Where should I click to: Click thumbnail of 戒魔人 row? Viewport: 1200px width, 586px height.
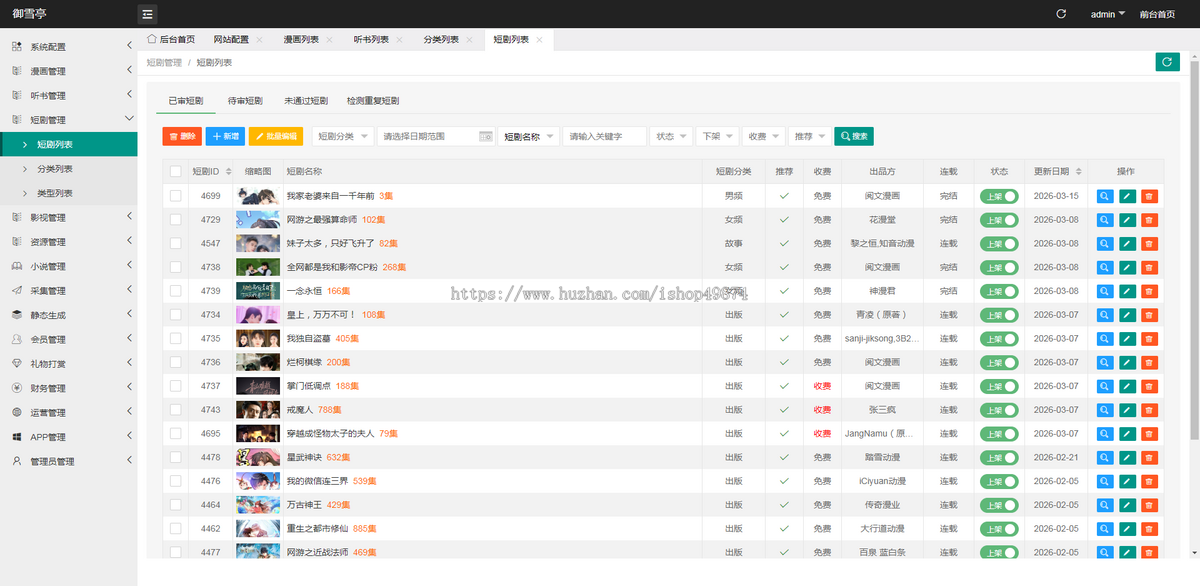pyautogui.click(x=257, y=410)
